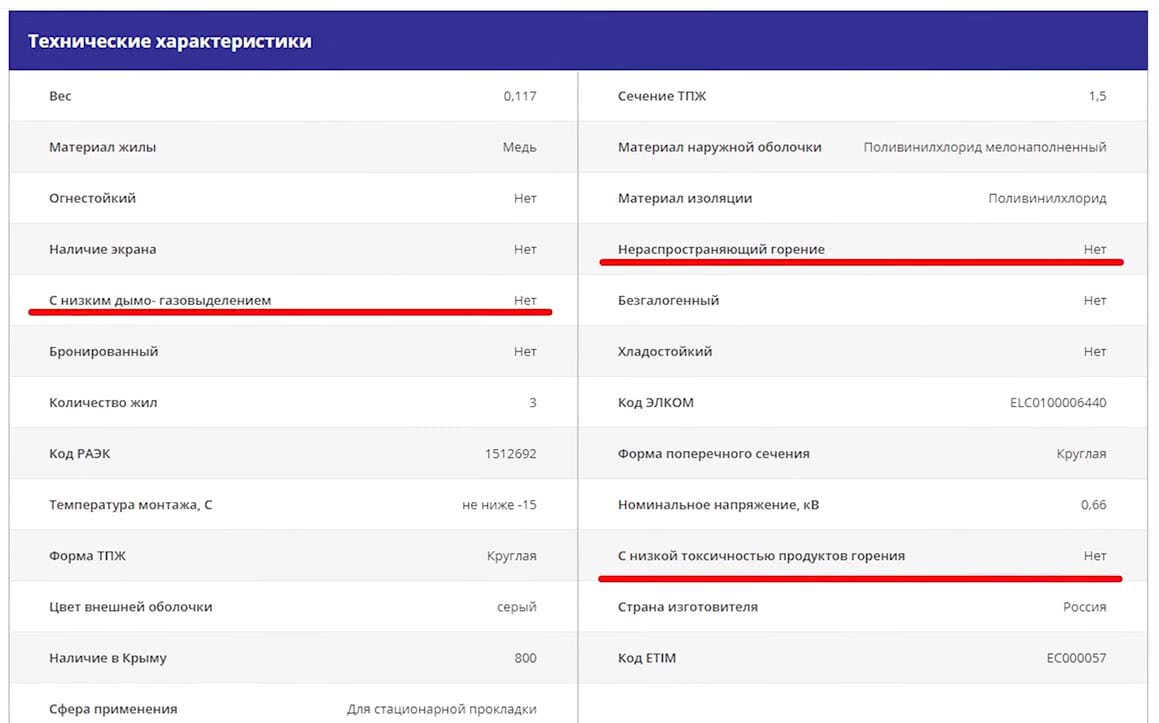Click the "Технические характеристики" header
Image resolution: width=1159 pixels, height=723 pixels.
click(169, 41)
